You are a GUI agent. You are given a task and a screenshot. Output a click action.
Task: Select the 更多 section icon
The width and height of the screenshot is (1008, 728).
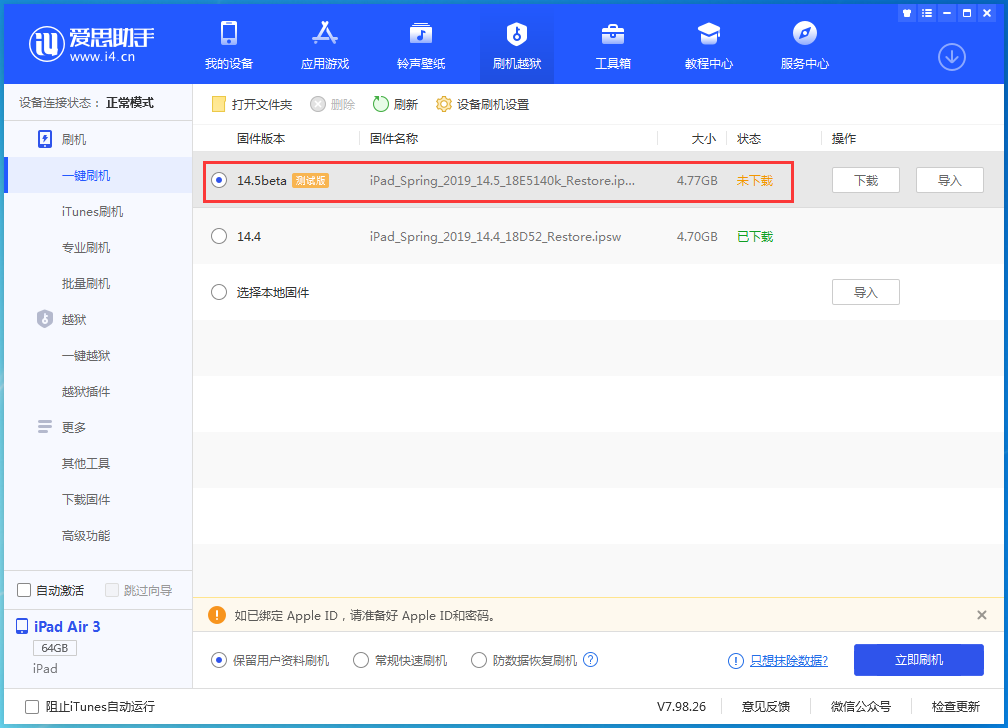pos(45,426)
